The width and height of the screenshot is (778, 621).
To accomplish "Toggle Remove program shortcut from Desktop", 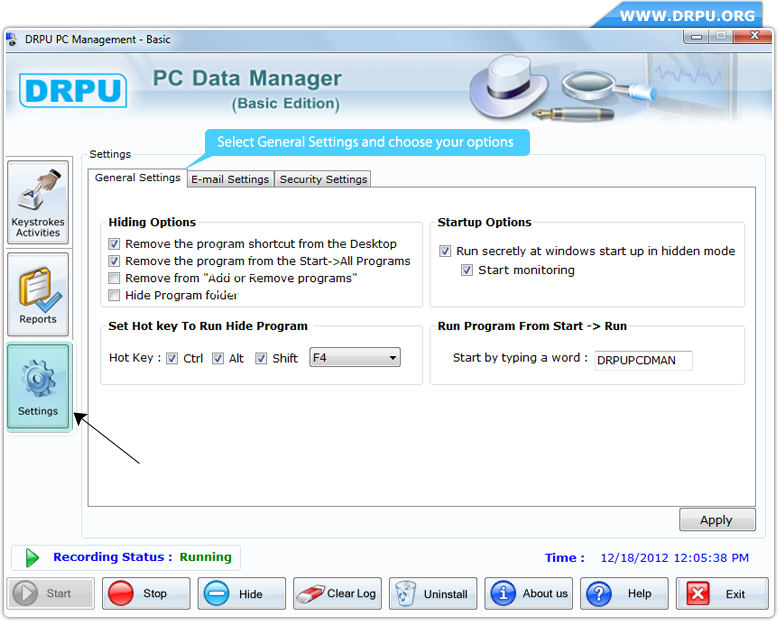I will 114,244.
